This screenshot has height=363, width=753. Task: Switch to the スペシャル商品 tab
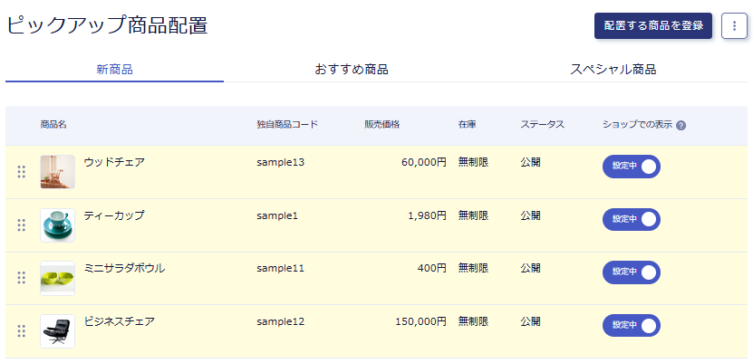pyautogui.click(x=613, y=70)
